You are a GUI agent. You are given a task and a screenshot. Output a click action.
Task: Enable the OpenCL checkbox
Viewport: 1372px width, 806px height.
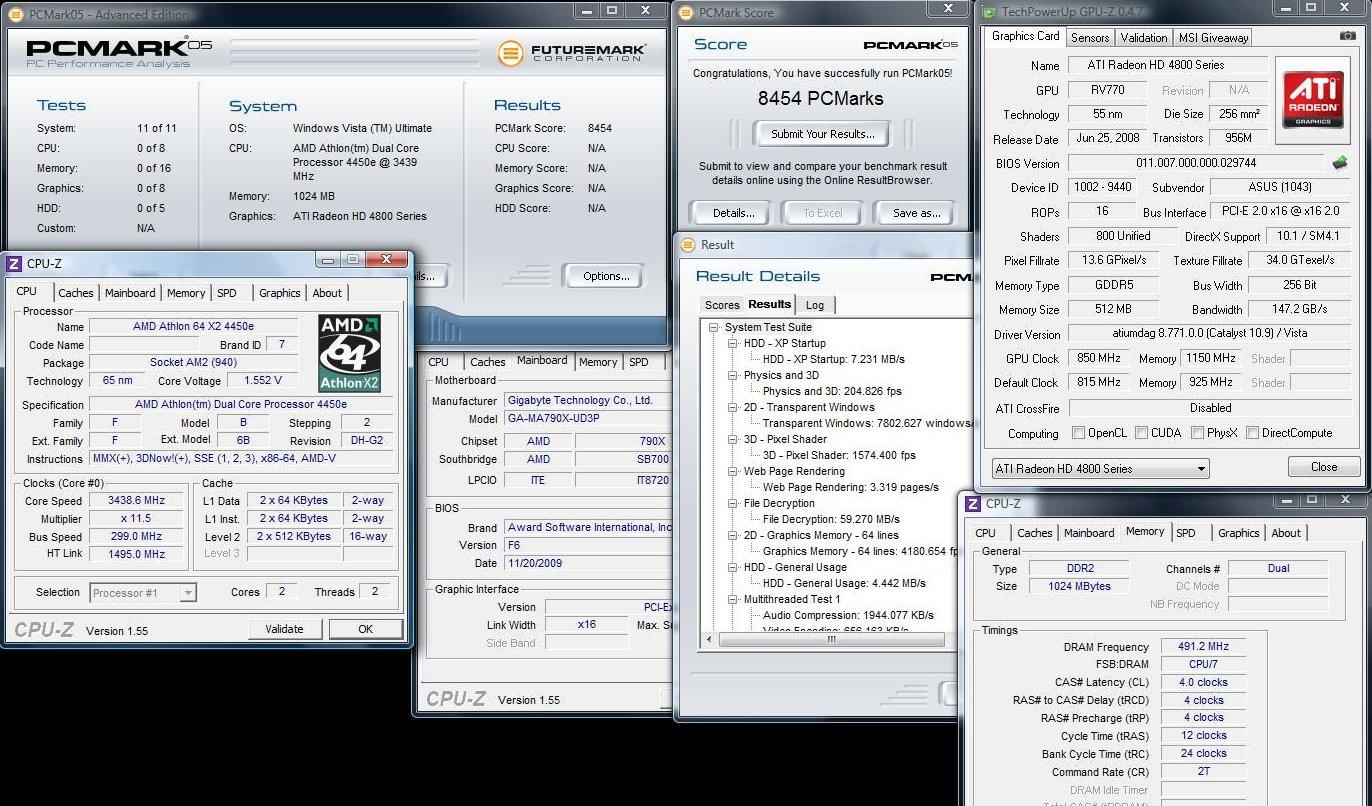tap(1078, 433)
